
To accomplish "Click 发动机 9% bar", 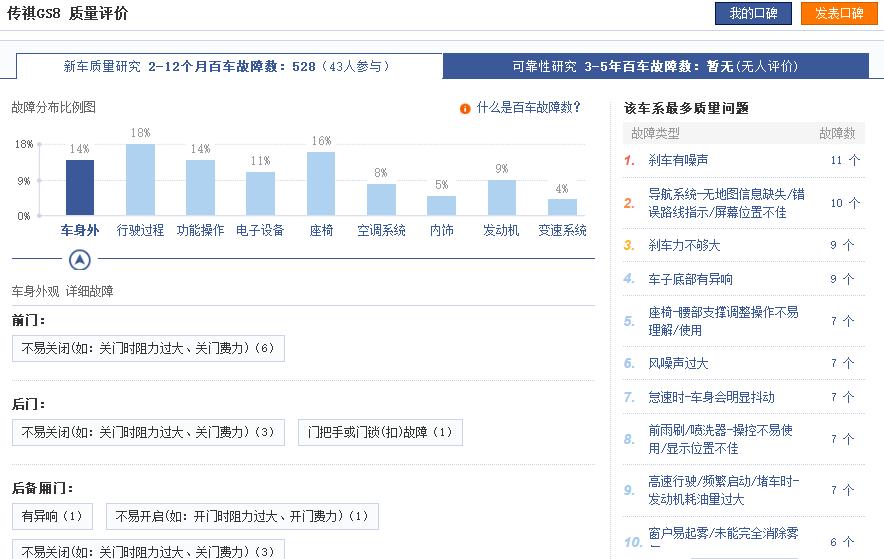I will [502, 198].
